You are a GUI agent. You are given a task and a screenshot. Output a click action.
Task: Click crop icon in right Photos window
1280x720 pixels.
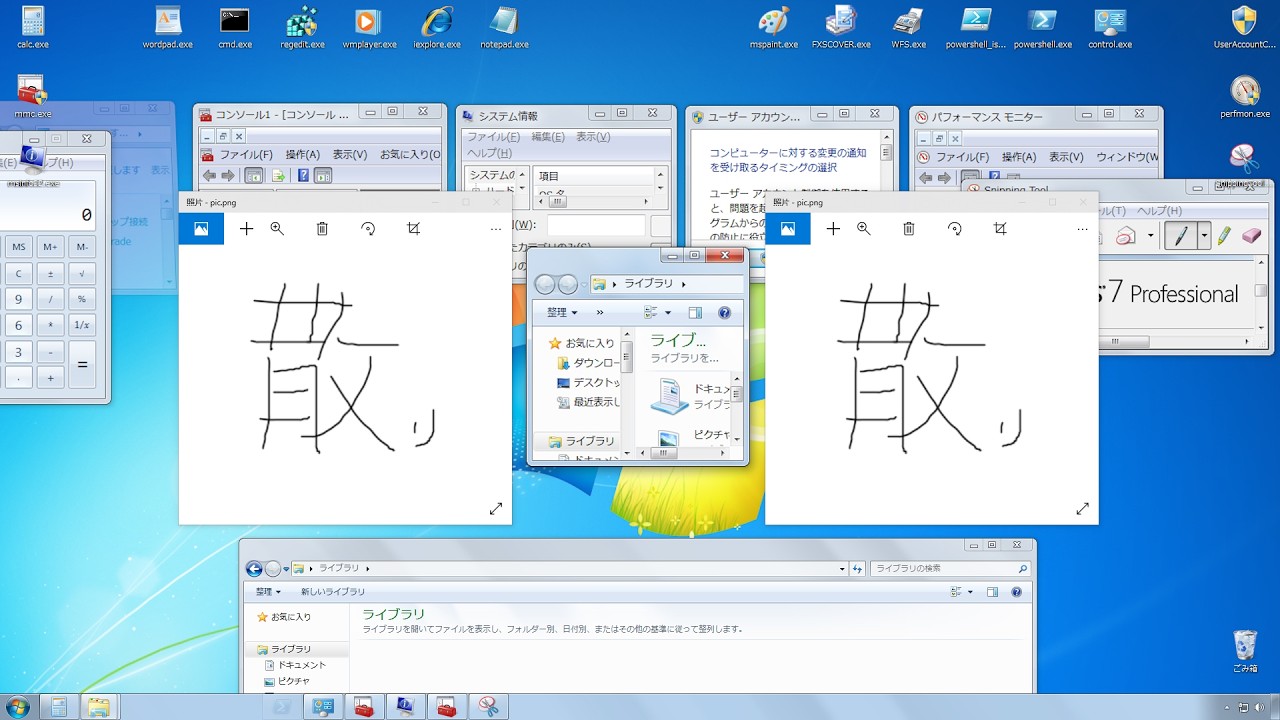(1000, 229)
